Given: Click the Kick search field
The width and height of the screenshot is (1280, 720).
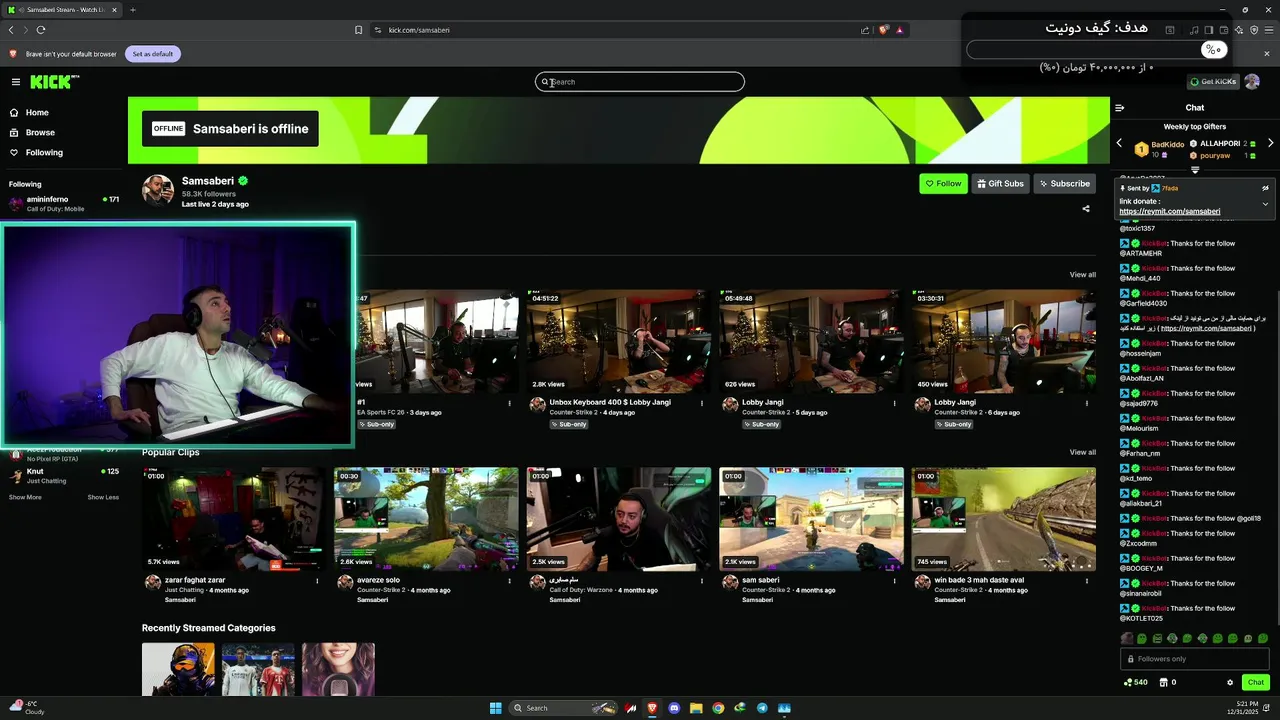Looking at the screenshot, I should pyautogui.click(x=640, y=82).
